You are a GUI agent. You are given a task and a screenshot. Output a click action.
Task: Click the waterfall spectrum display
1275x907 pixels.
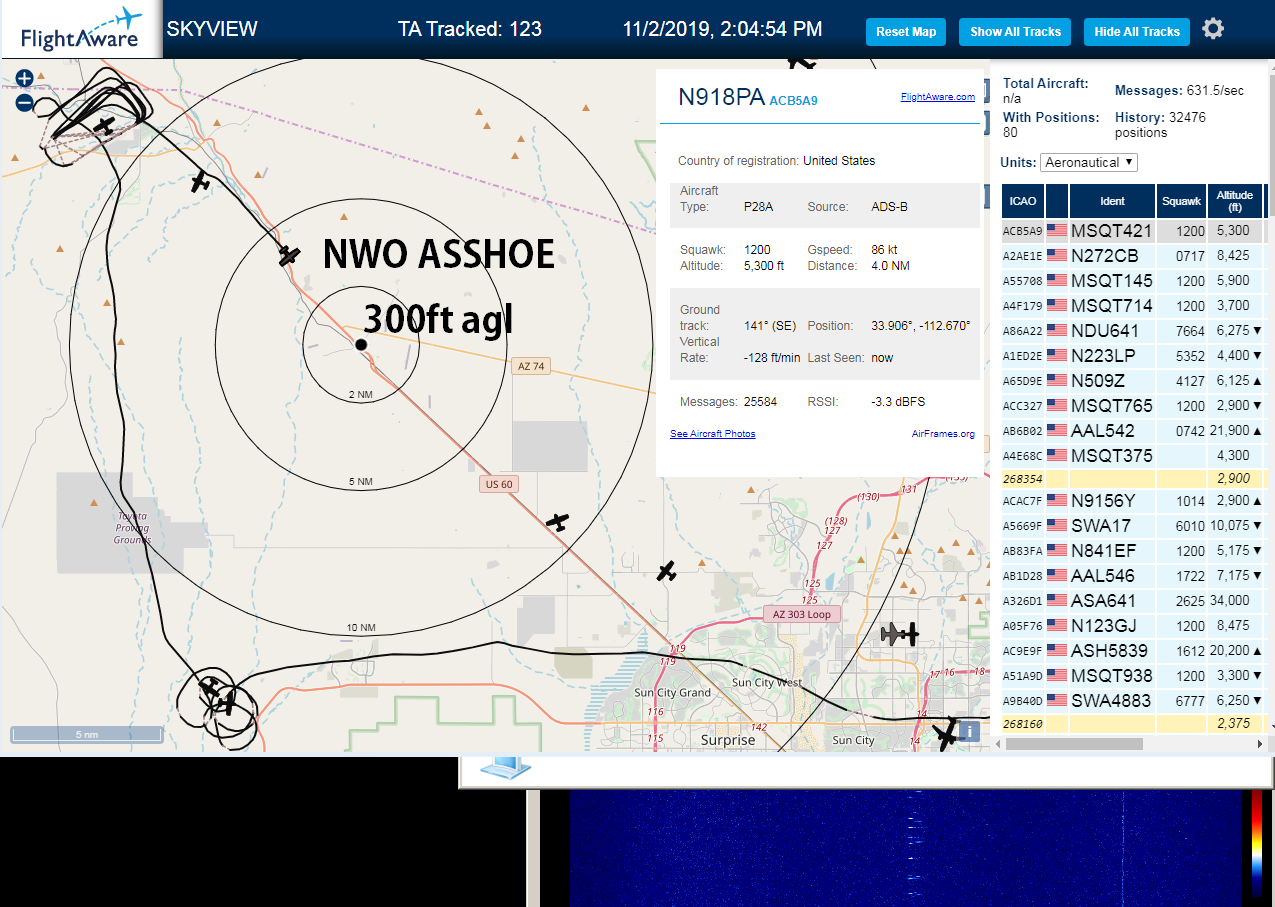905,848
